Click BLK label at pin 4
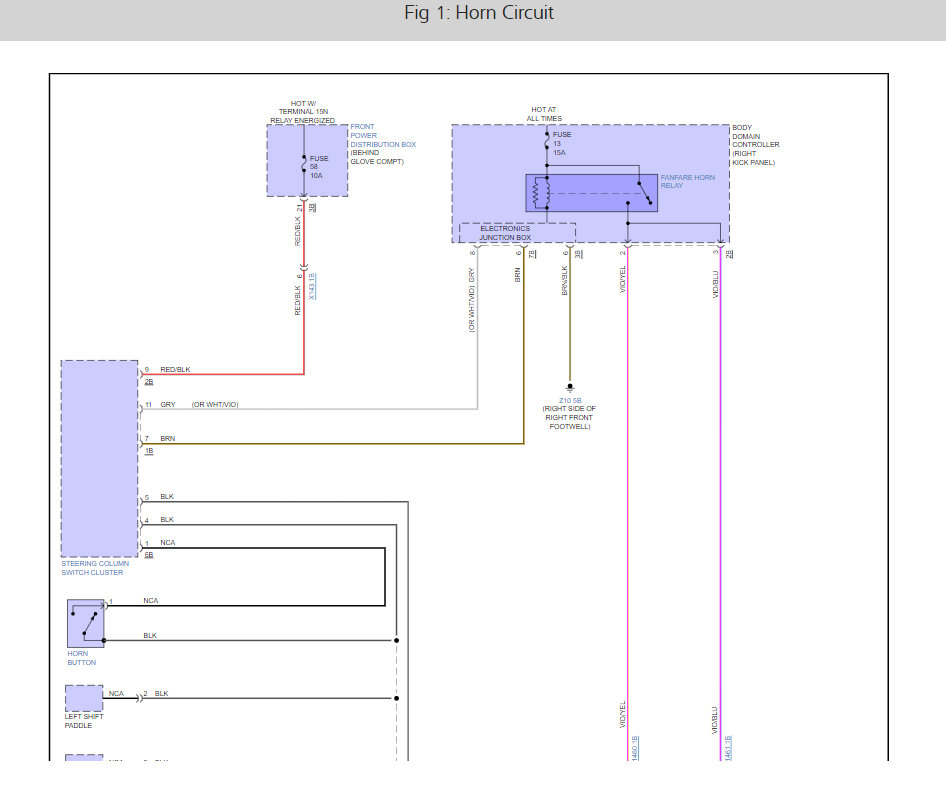The height and width of the screenshot is (792, 946). (167, 519)
